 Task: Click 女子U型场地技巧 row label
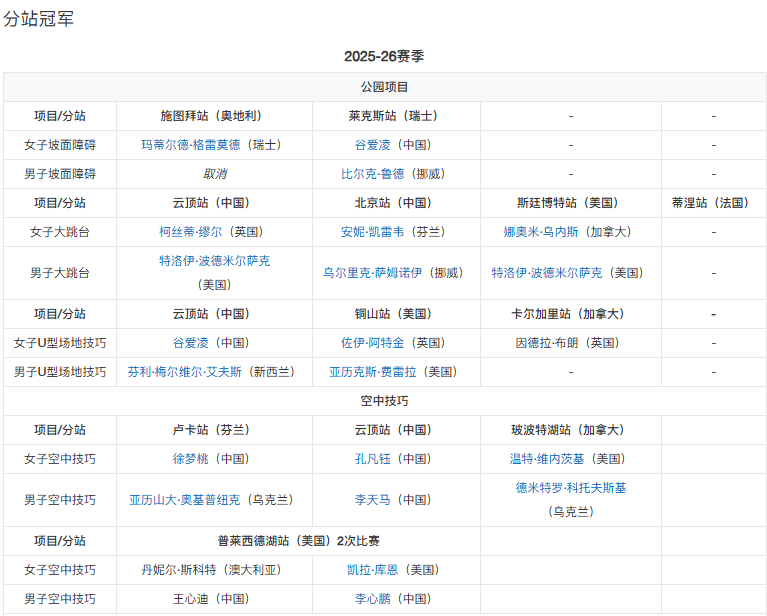pos(60,342)
